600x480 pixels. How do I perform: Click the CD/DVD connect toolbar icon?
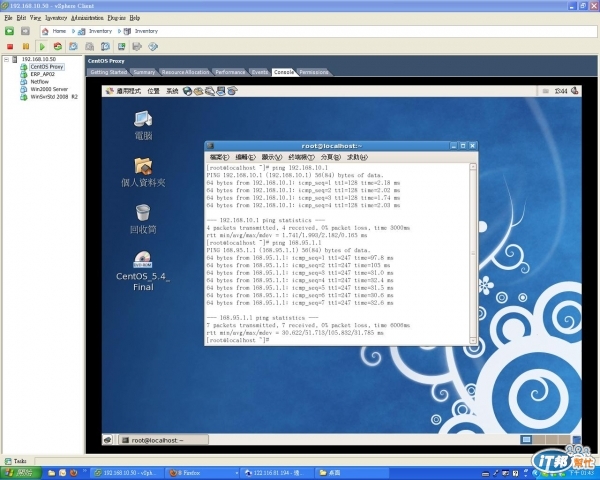pyautogui.click(x=153, y=47)
